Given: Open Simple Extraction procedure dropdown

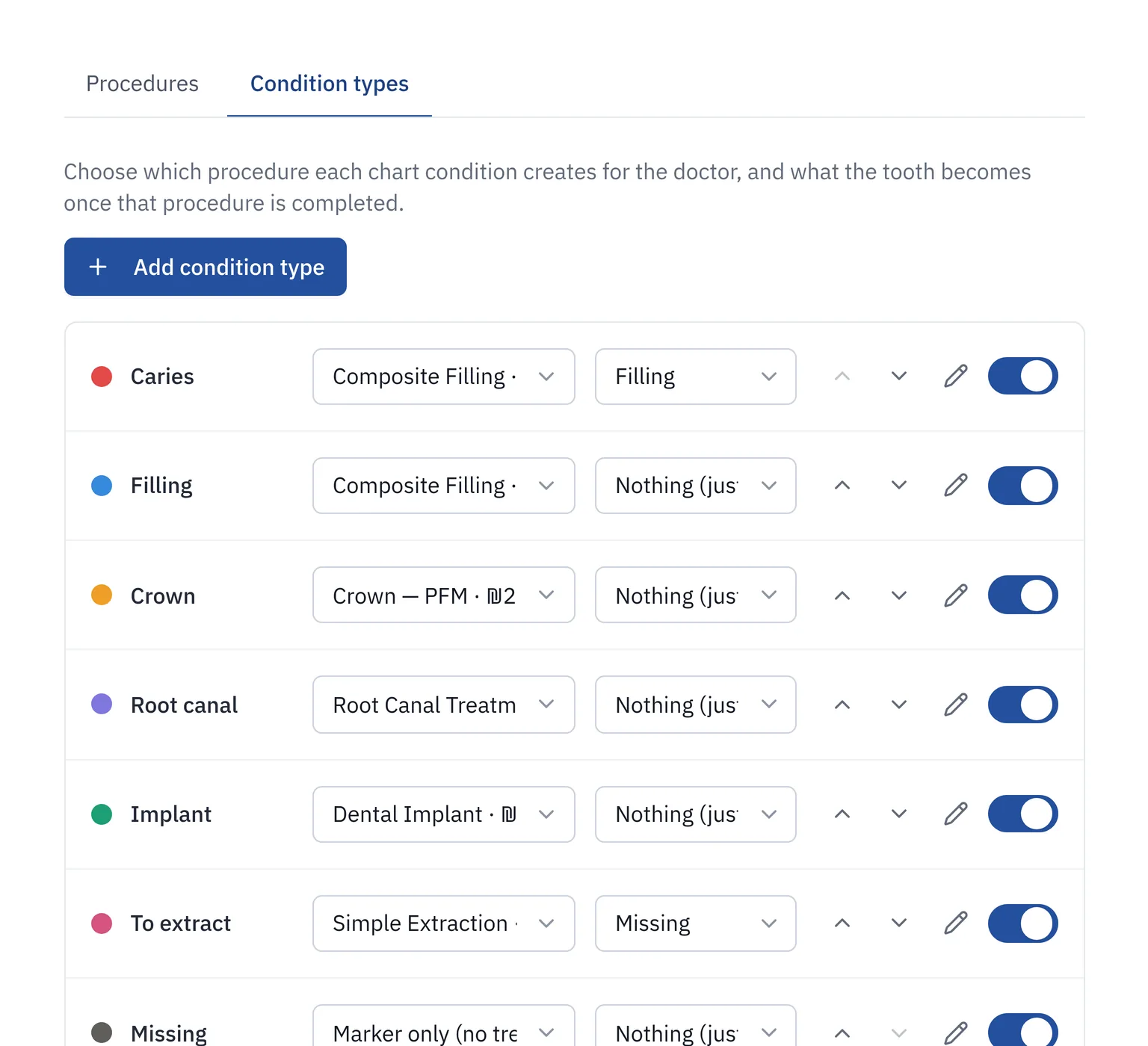Looking at the screenshot, I should (444, 923).
